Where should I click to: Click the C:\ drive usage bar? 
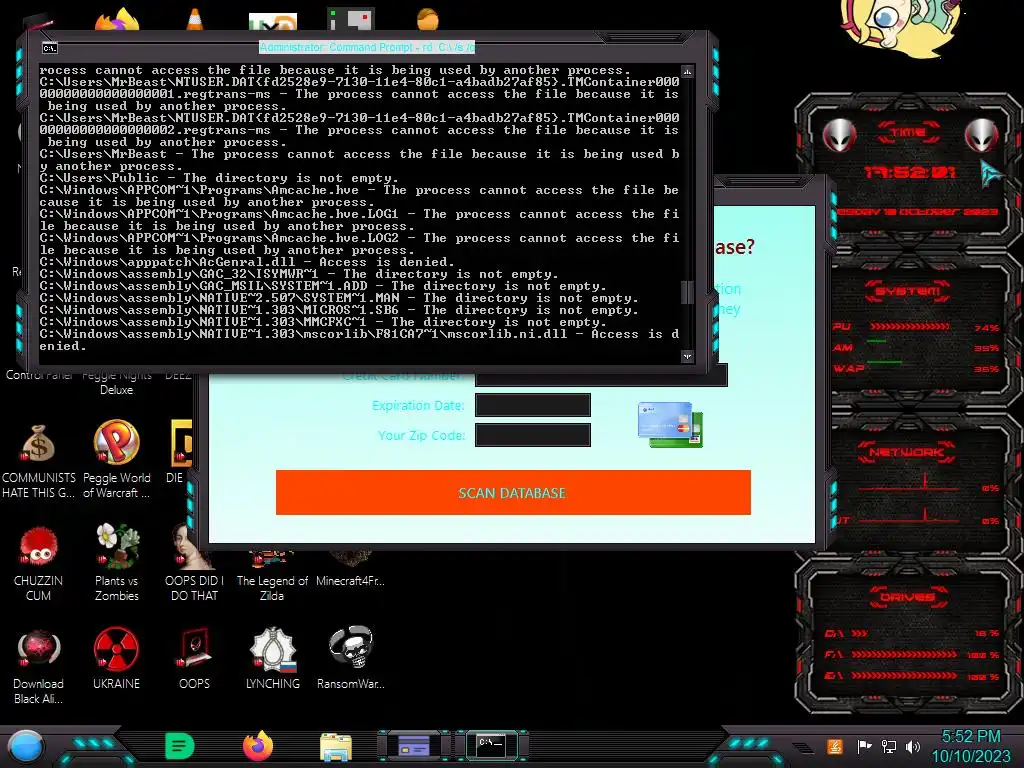pyautogui.click(x=859, y=633)
